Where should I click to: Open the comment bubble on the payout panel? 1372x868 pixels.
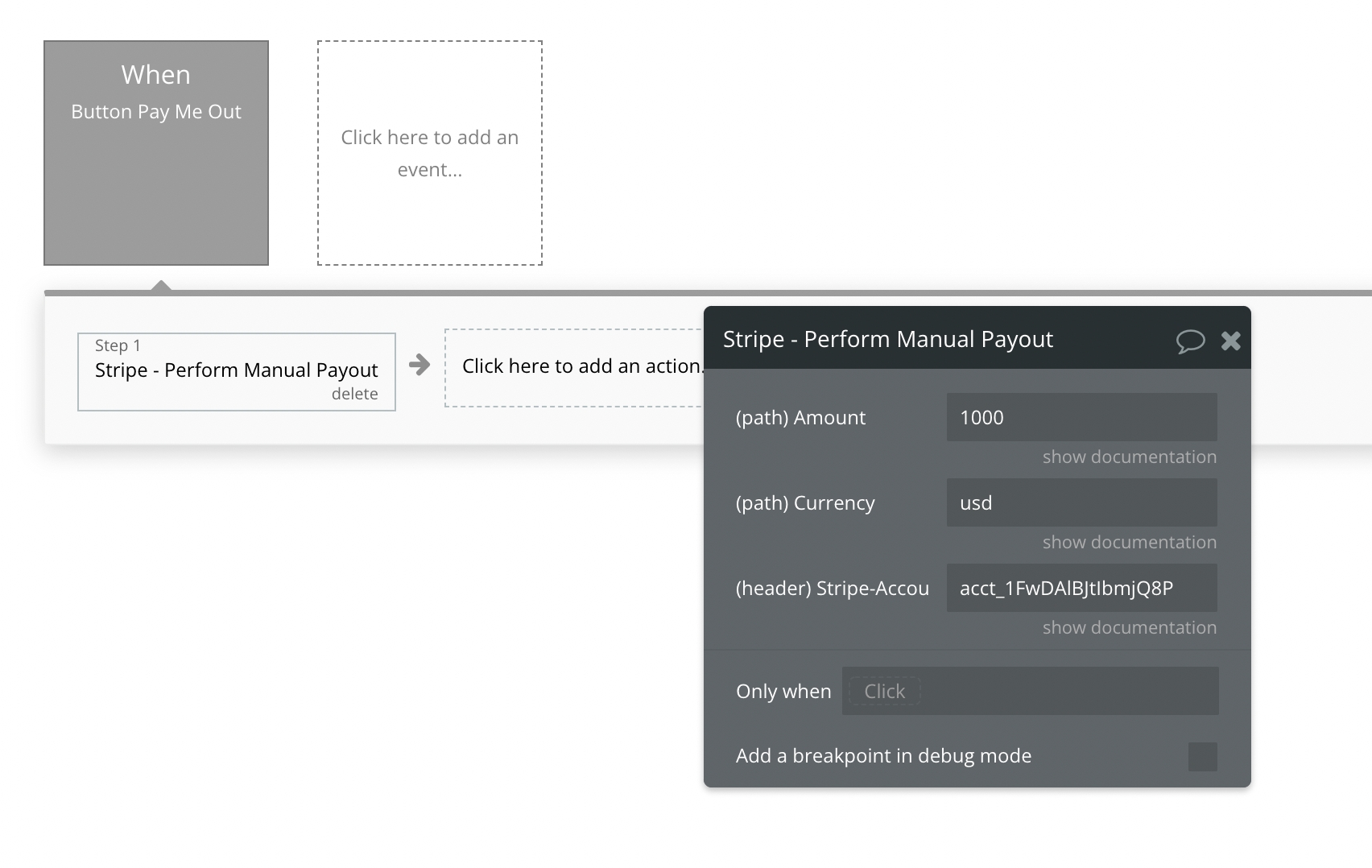1190,341
